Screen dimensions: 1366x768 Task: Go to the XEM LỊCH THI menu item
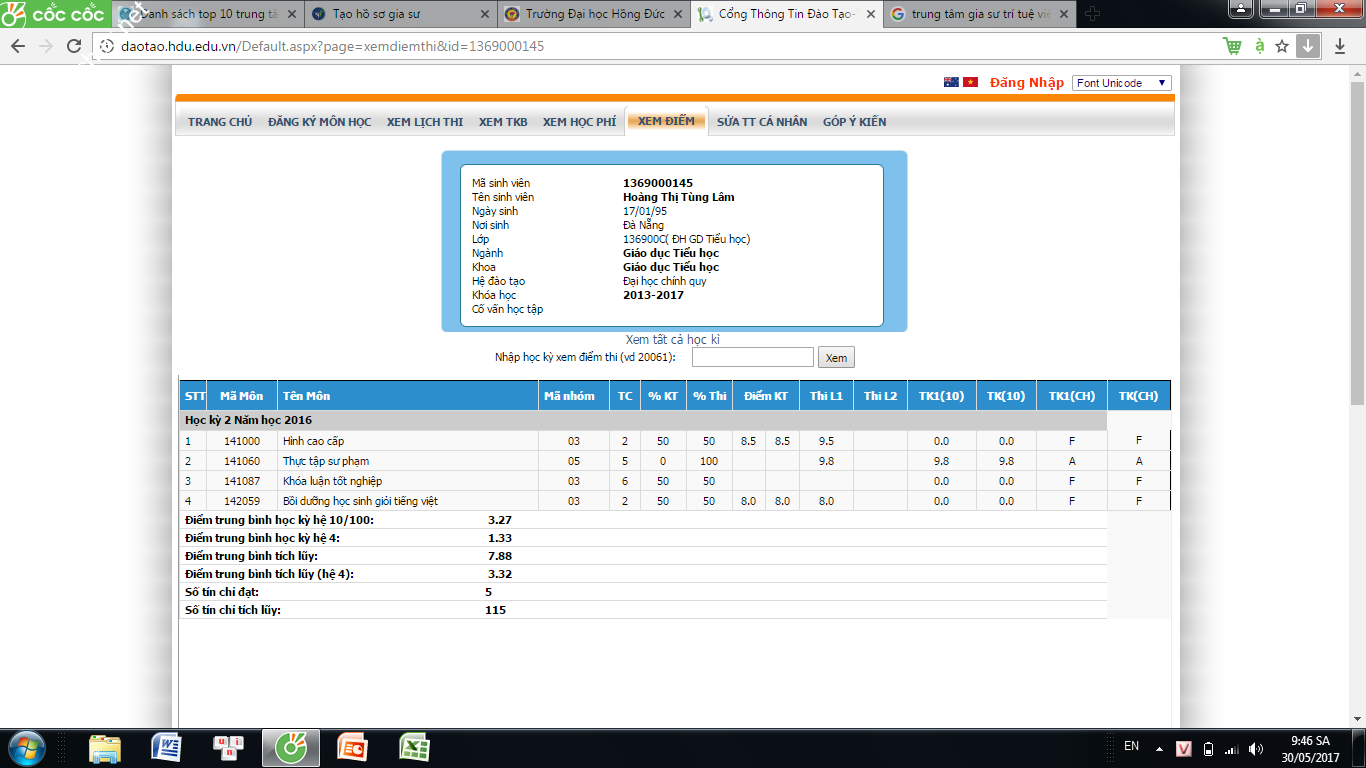425,122
